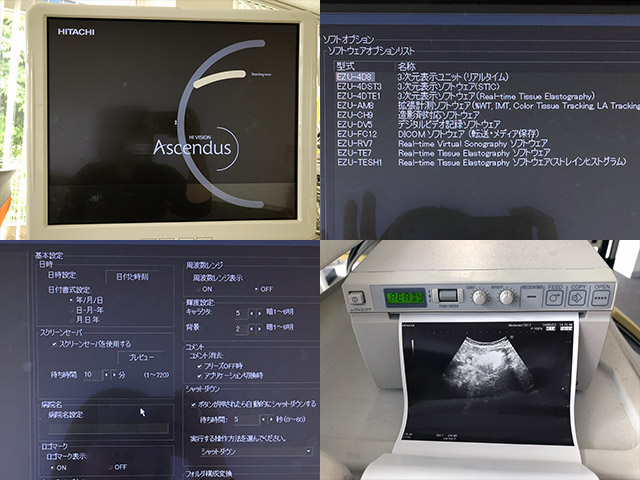Select the EZU-RV7 option row
This screenshot has width=640, height=480.
[488, 144]
